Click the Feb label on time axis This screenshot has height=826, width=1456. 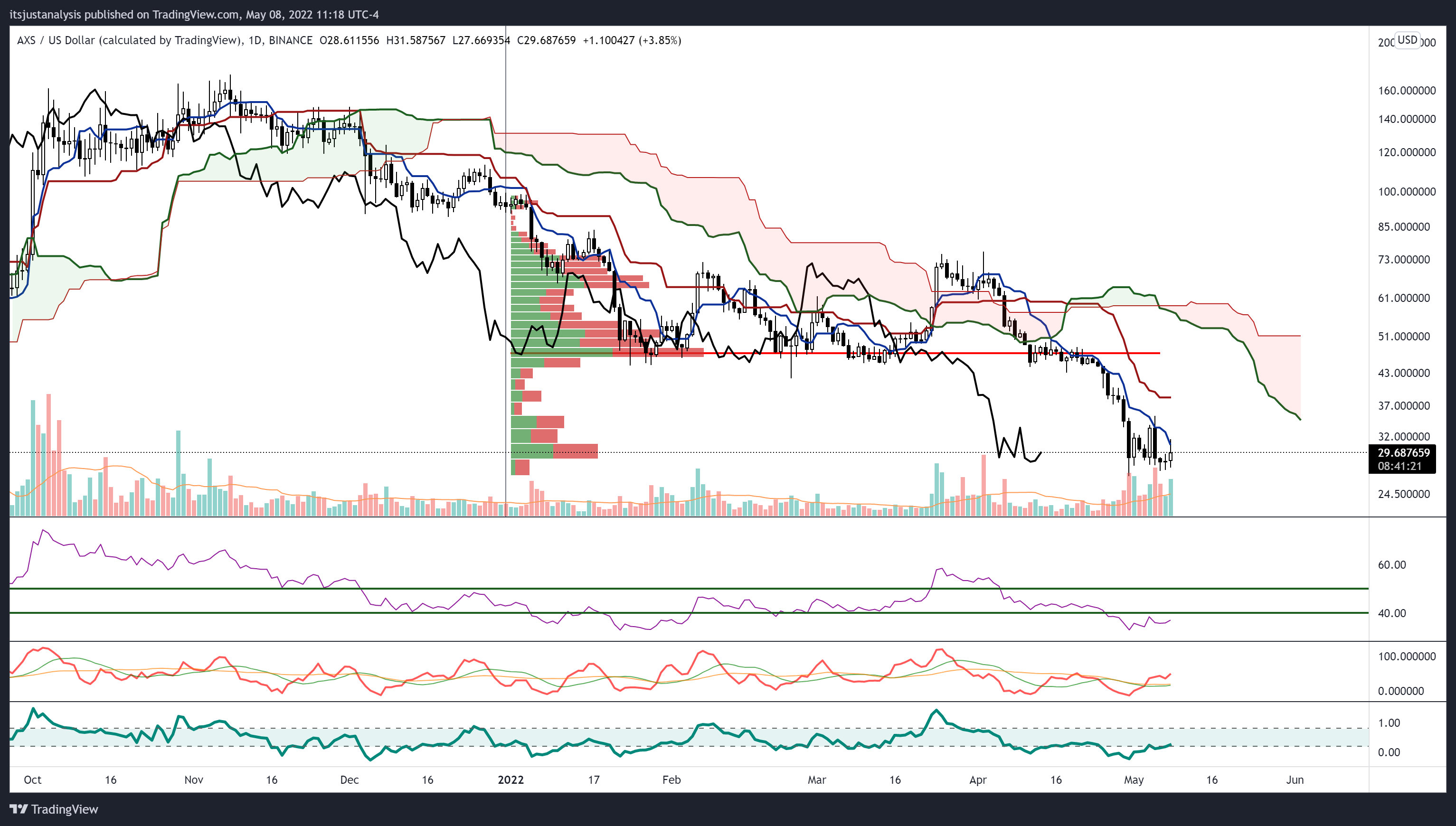(671, 779)
